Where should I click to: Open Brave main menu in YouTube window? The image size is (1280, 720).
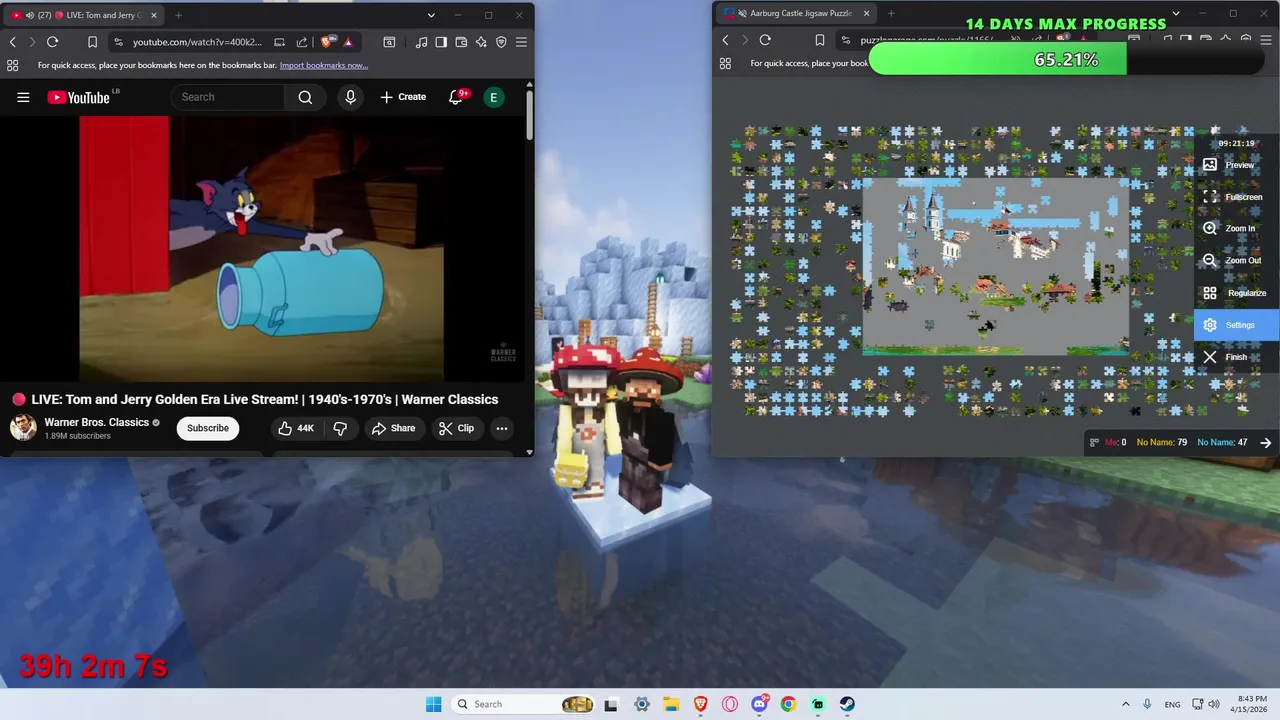[521, 42]
